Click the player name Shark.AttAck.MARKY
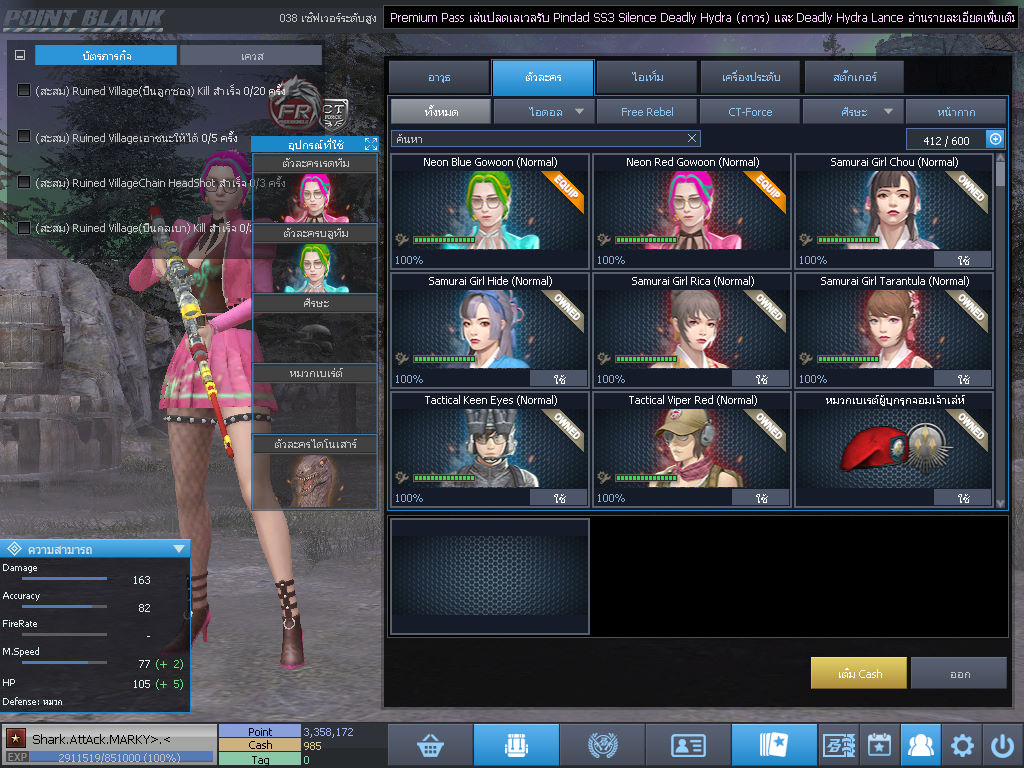 click(101, 739)
